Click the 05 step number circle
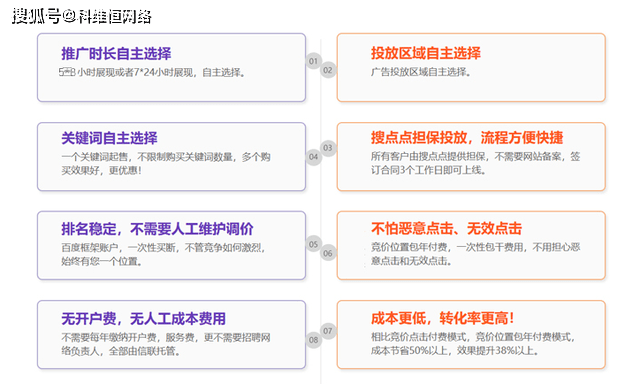640x384 pixels. (313, 244)
